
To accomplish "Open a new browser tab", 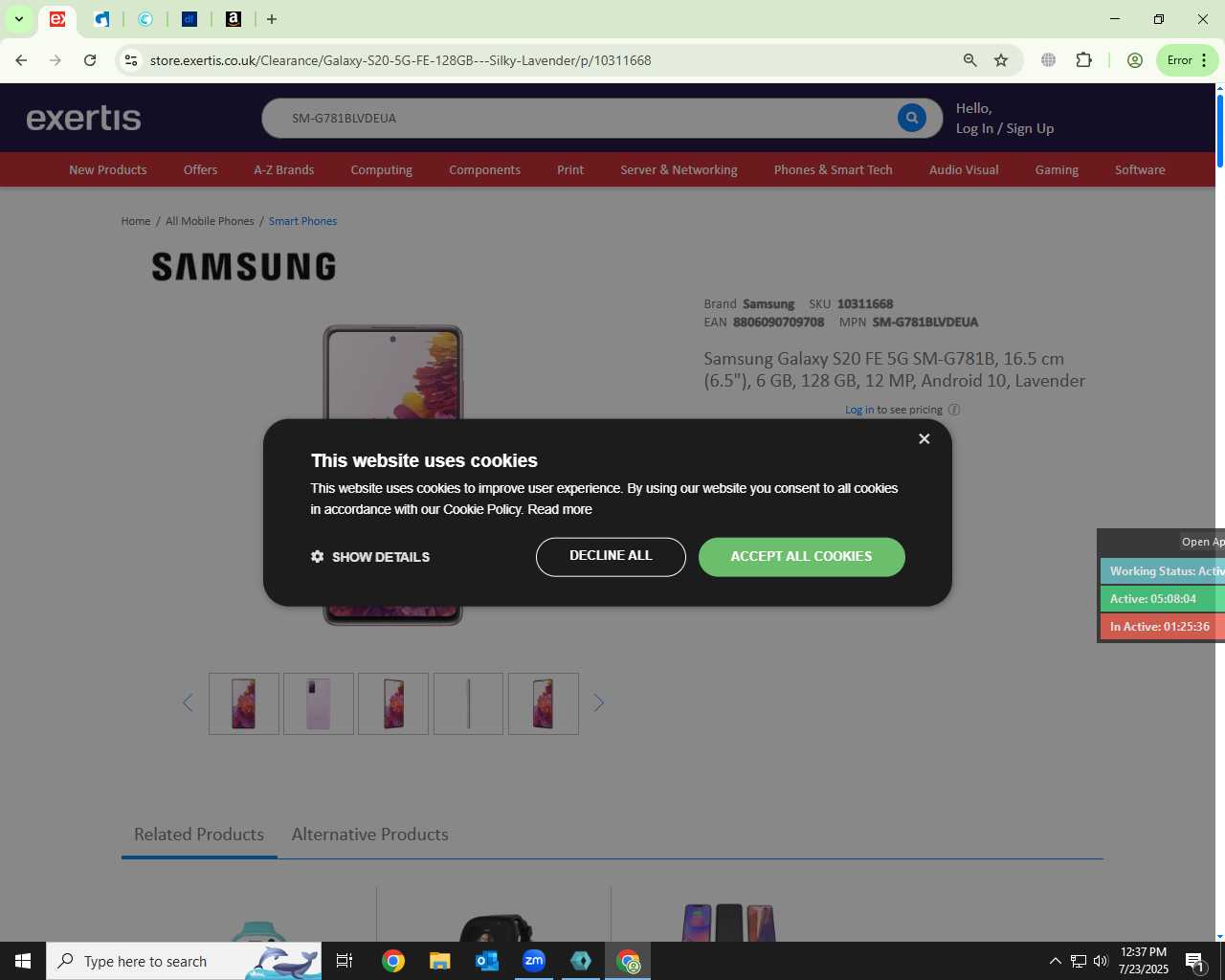I will pos(272,19).
